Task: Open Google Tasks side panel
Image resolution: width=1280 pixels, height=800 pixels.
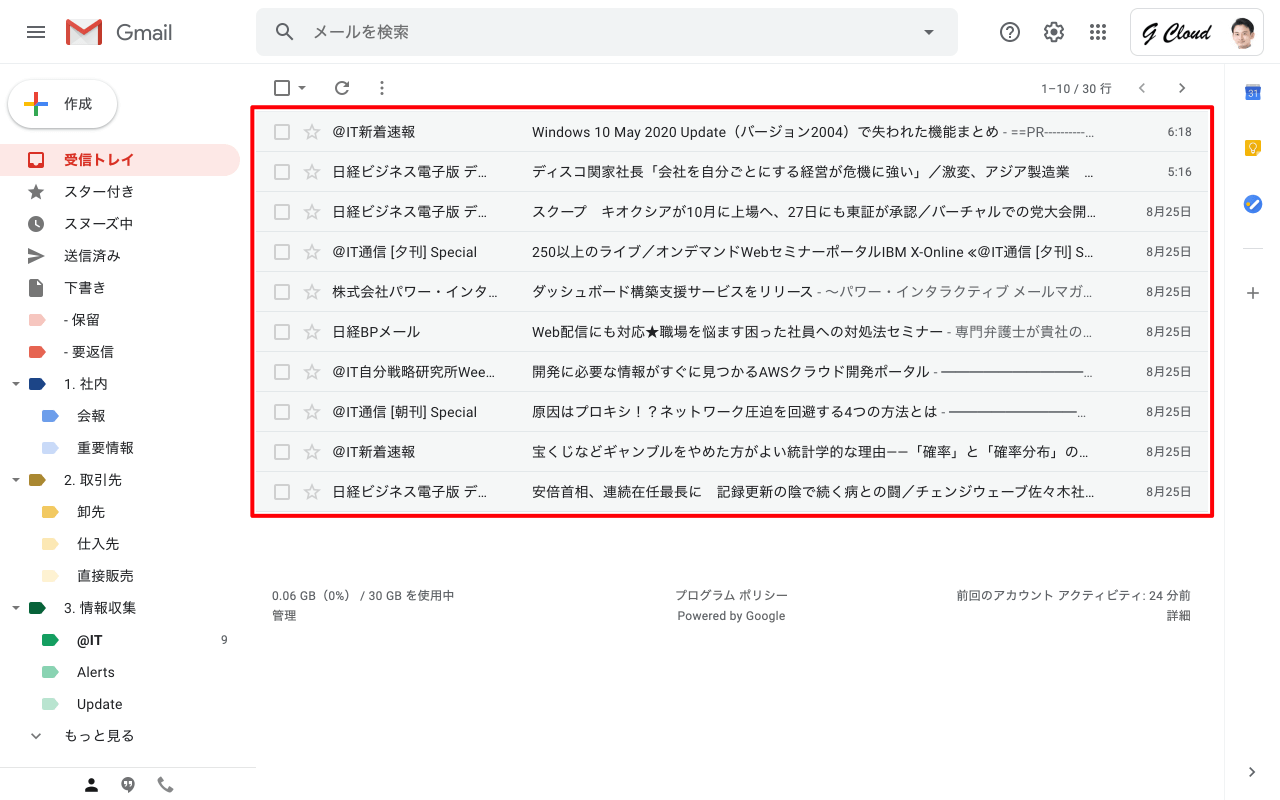Action: [1252, 204]
